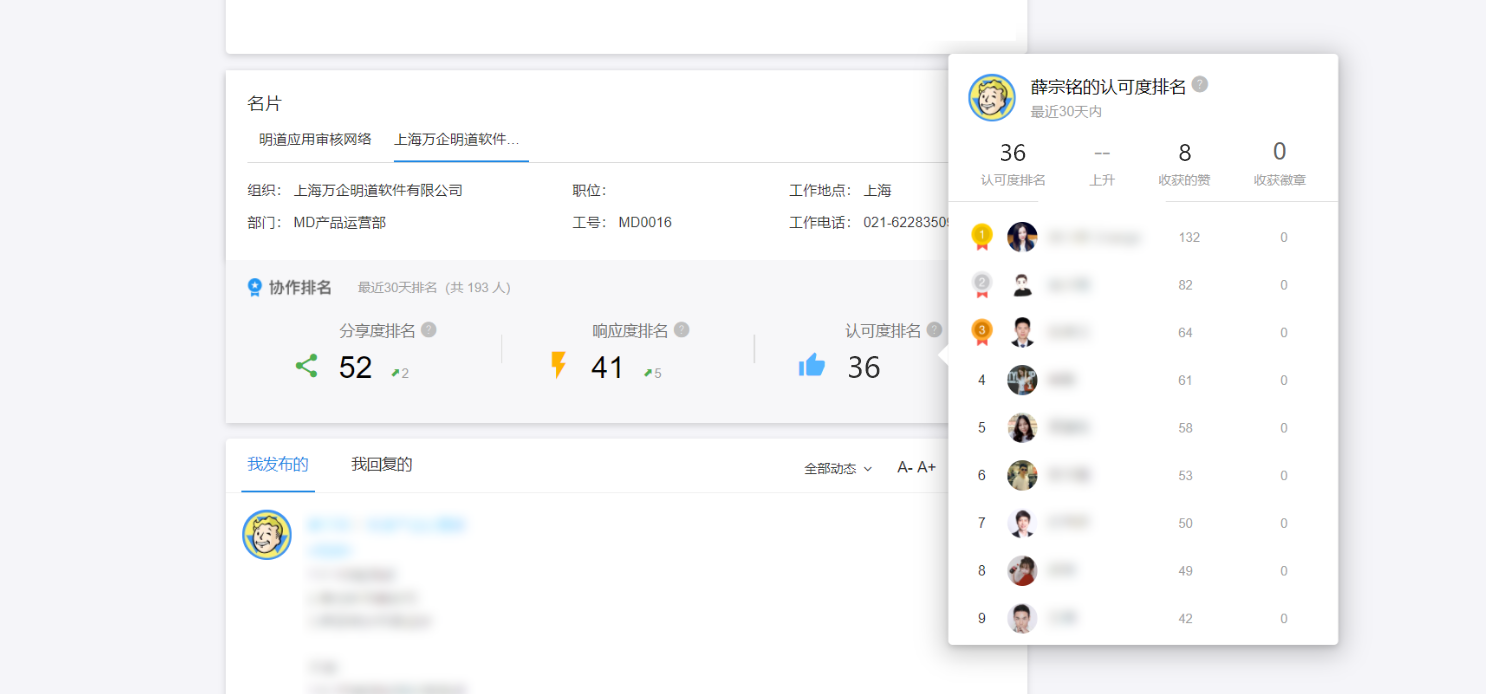This screenshot has height=694, width=1486.
Task: Click help icon in popup title 薛宗铭的认可度排名
Action: [1200, 85]
